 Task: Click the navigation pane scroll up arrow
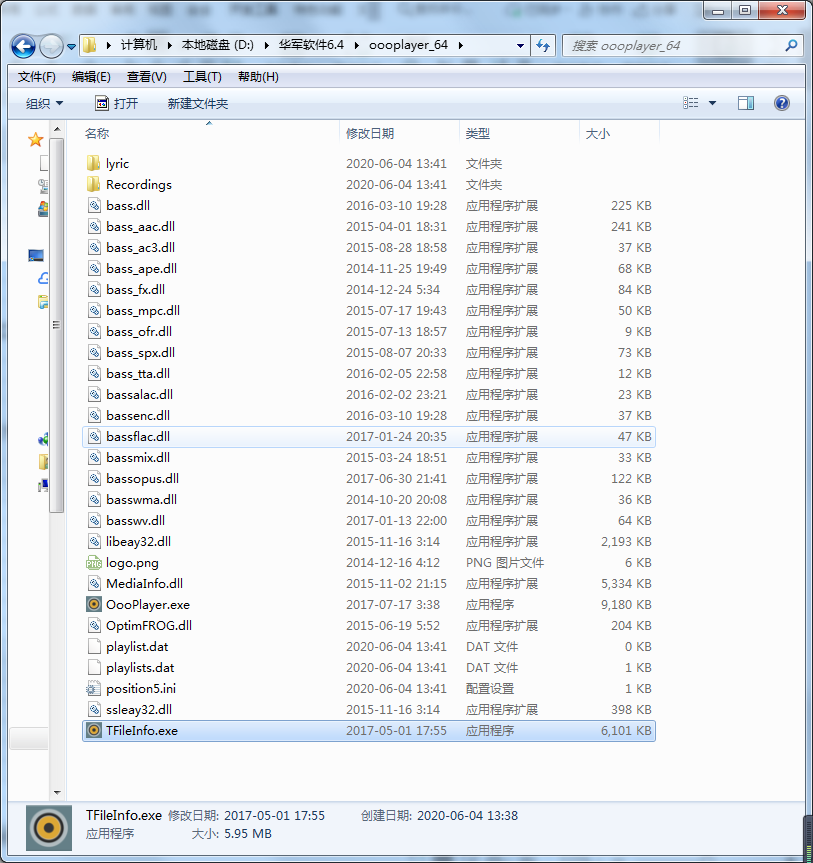(x=57, y=130)
